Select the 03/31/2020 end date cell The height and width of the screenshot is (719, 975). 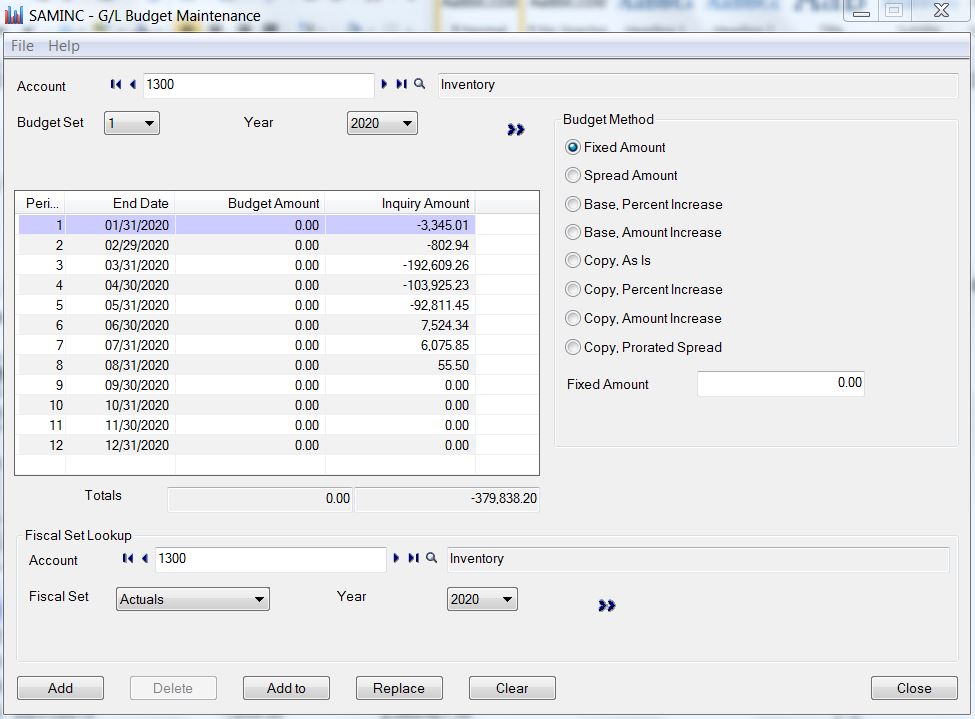point(121,265)
